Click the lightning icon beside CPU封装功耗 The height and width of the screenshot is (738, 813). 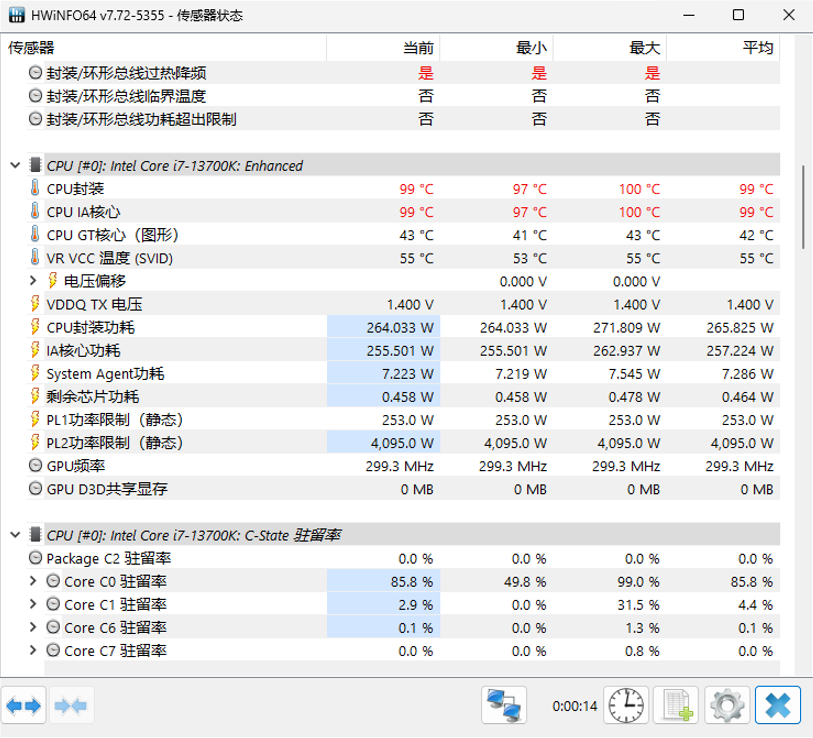coord(36,327)
